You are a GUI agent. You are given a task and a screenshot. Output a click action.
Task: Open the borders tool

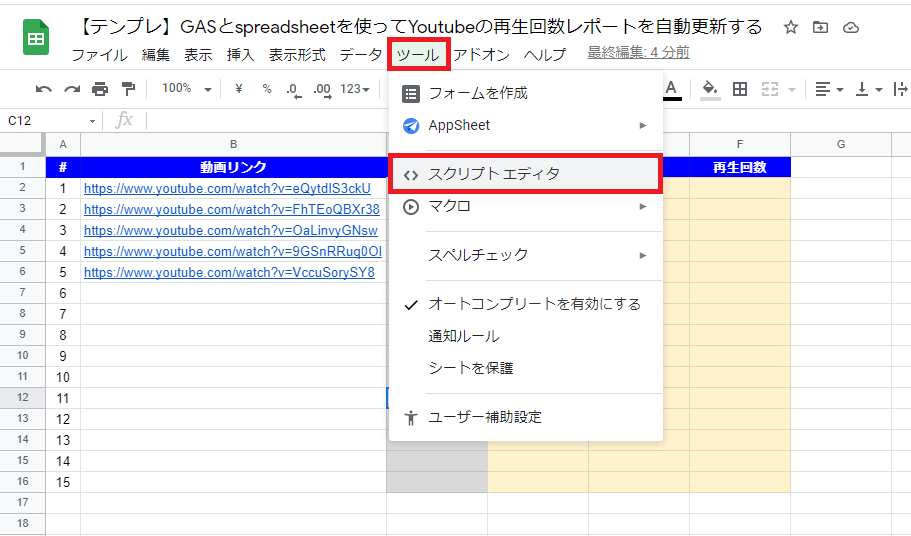coord(740,89)
